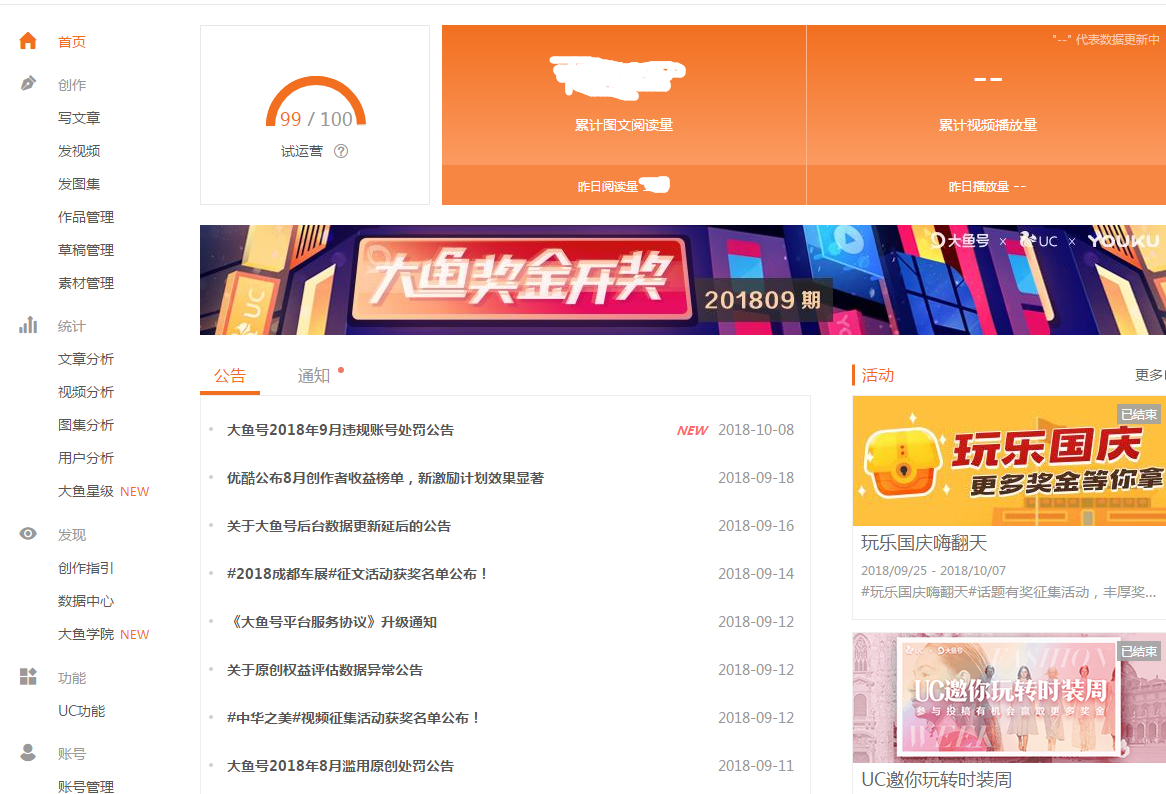The width and height of the screenshot is (1166, 794).
Task: Open 作品管理 in the sidebar
Action: (x=86, y=217)
